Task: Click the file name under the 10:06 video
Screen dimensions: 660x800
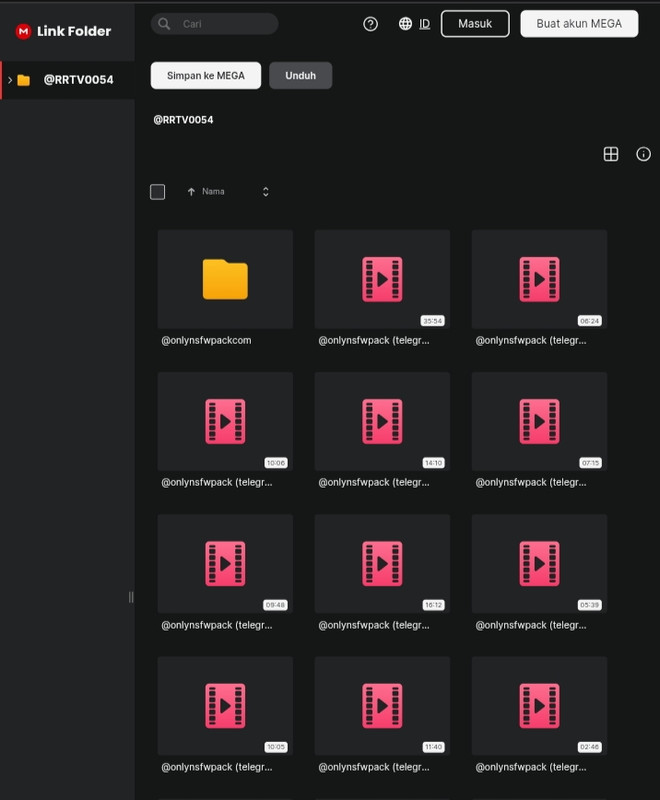Action: [x=217, y=482]
